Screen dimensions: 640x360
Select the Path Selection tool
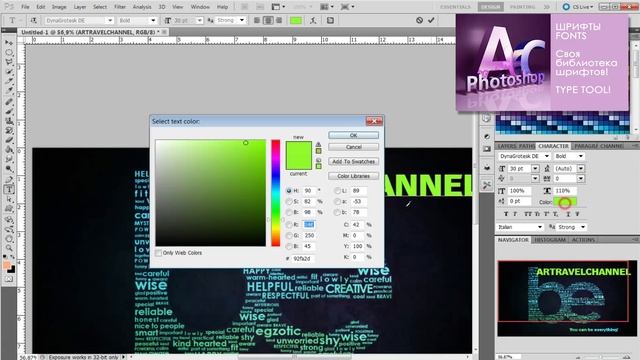(9, 199)
